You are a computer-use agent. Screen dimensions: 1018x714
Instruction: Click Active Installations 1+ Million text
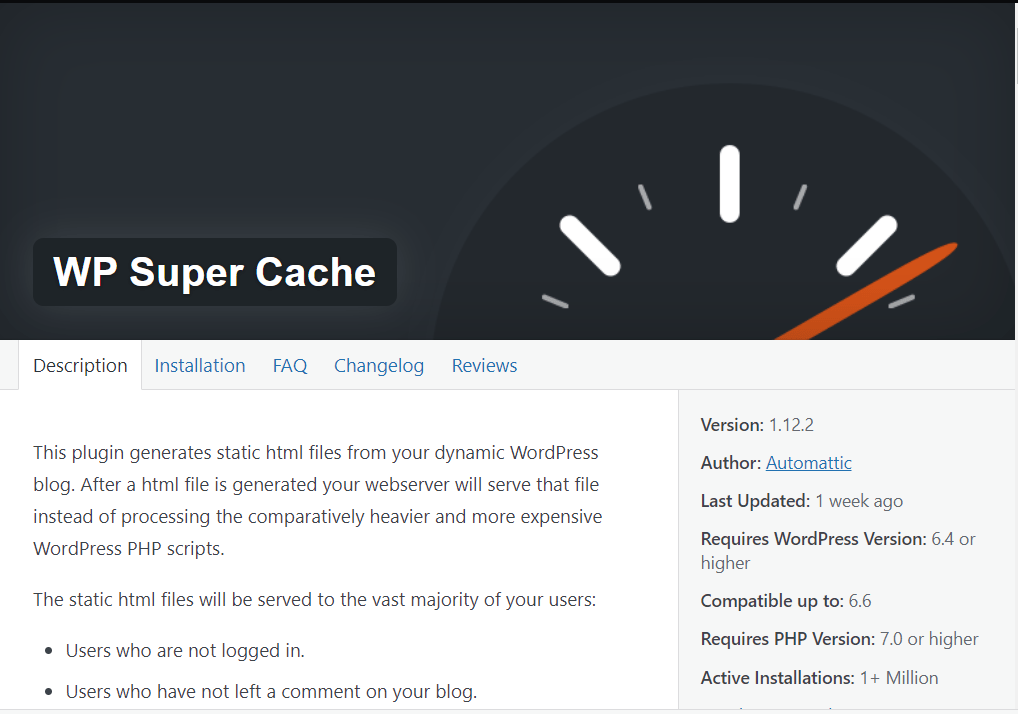(819, 678)
